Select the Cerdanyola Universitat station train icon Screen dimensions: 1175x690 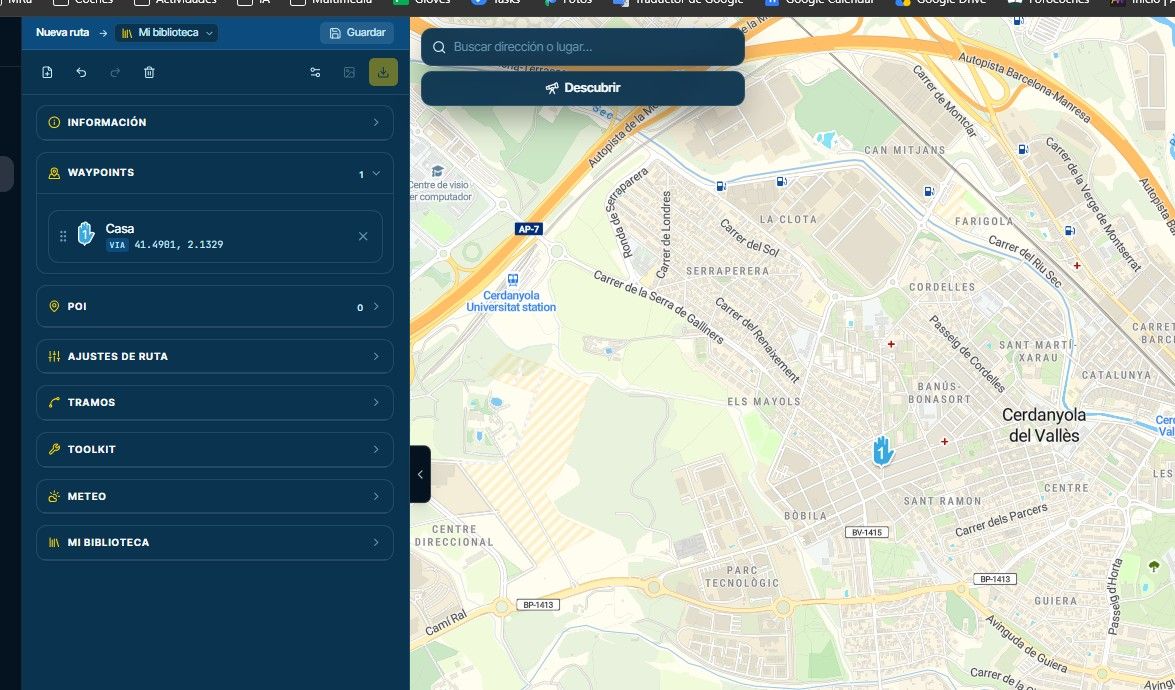[513, 280]
